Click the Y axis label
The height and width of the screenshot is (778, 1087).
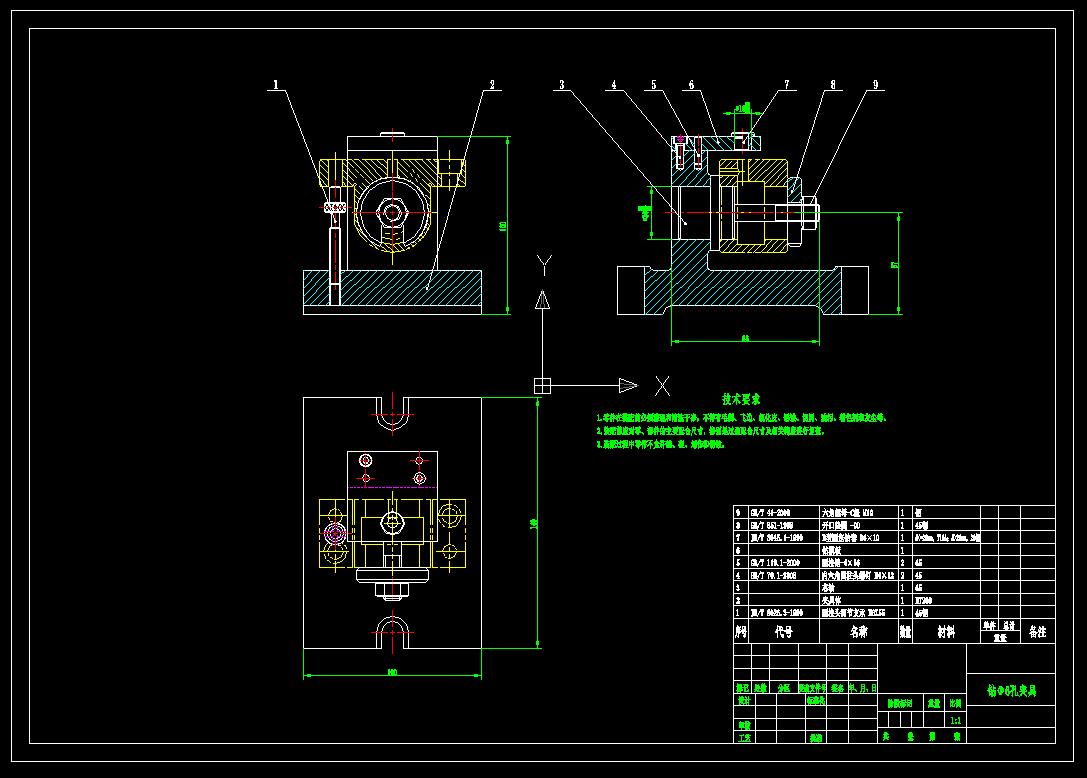[x=544, y=265]
